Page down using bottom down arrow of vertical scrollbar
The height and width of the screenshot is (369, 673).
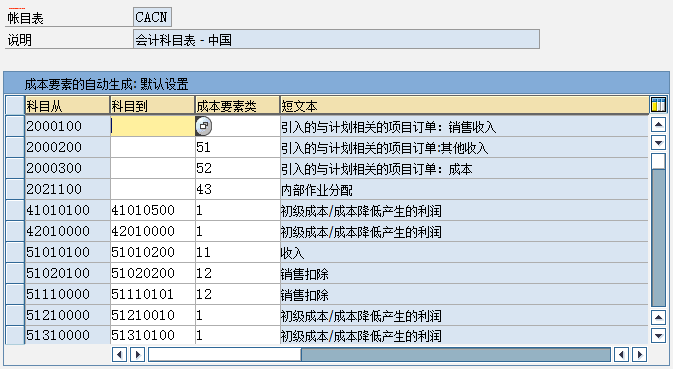click(x=658, y=336)
